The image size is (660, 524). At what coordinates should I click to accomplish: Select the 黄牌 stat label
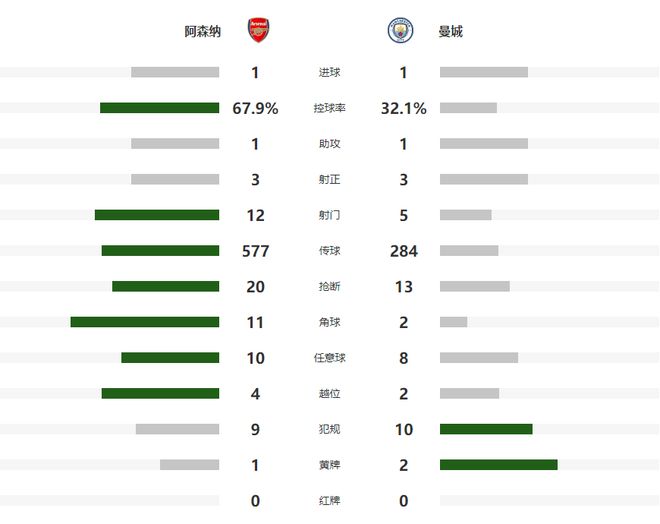tap(329, 465)
